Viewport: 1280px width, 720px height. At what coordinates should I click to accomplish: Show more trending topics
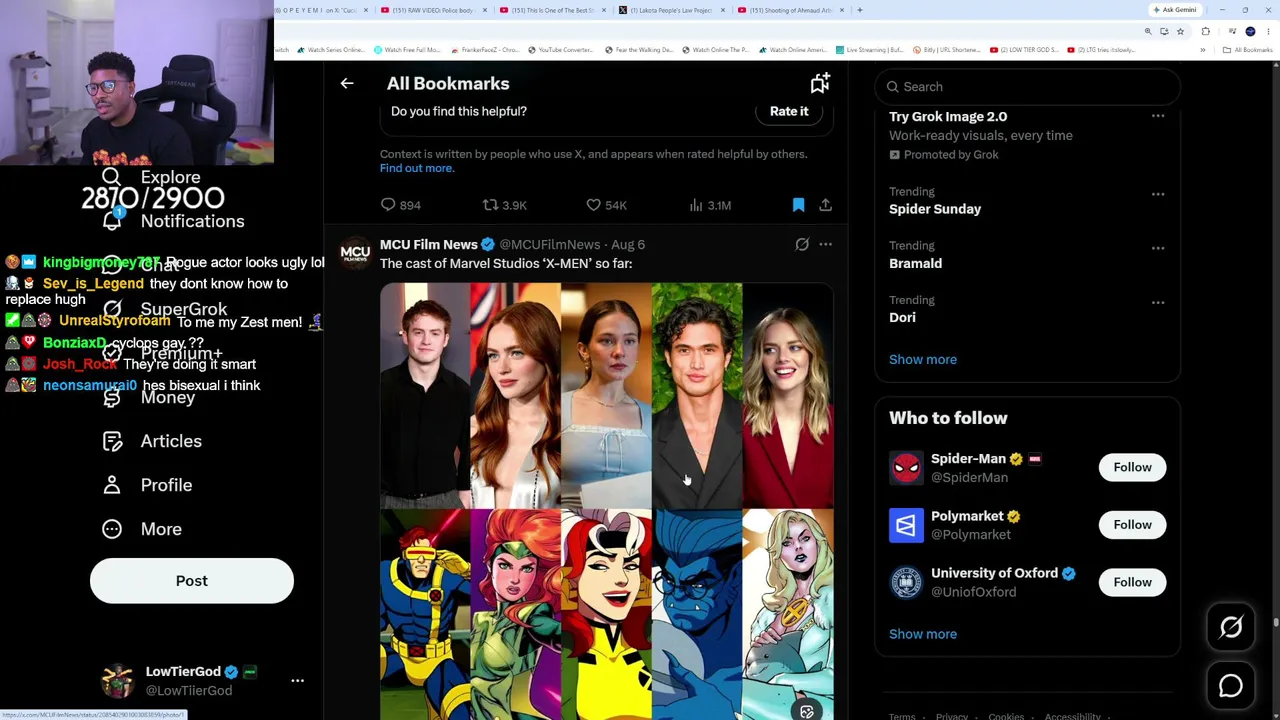click(x=923, y=359)
